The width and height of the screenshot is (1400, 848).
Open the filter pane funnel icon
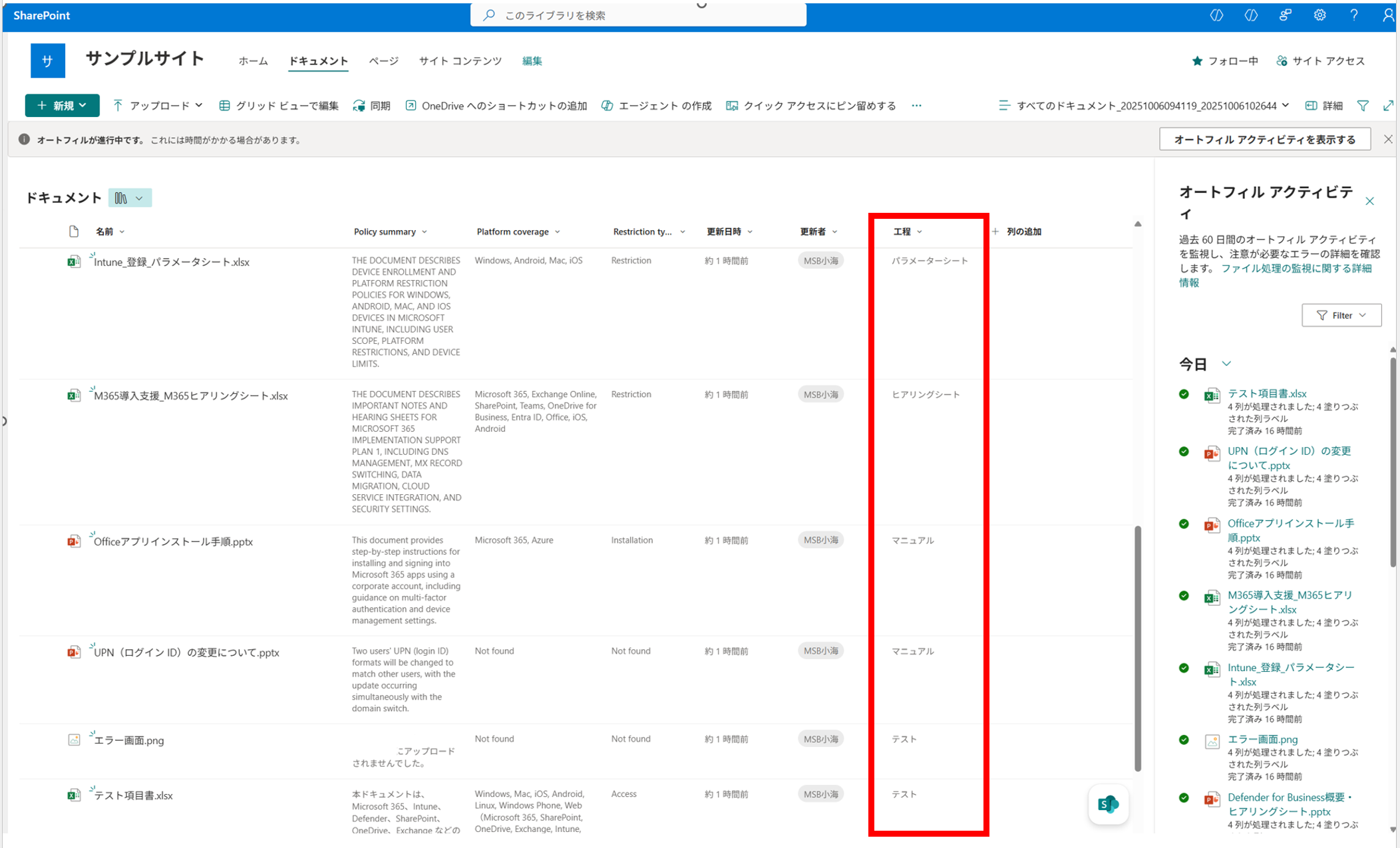[1363, 106]
